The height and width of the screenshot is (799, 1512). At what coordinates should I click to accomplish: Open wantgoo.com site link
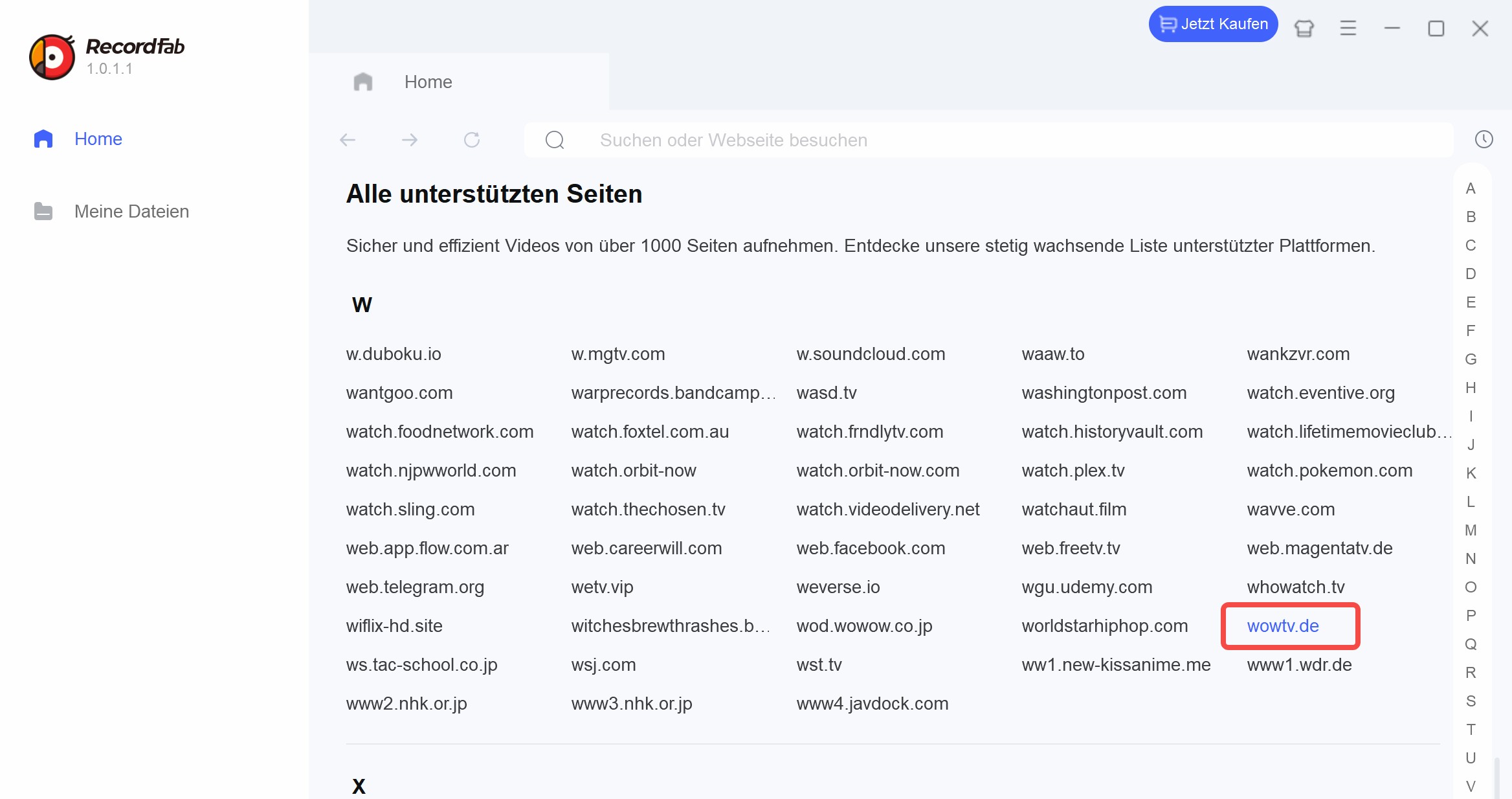(399, 393)
